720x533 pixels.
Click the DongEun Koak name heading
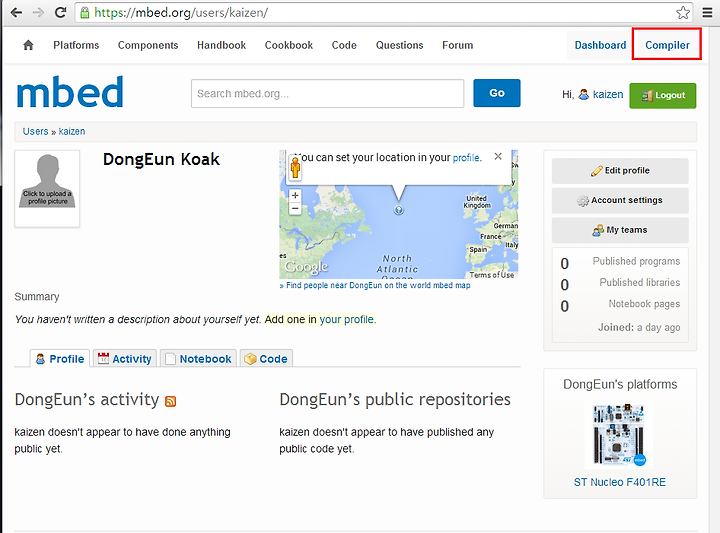[x=161, y=159]
